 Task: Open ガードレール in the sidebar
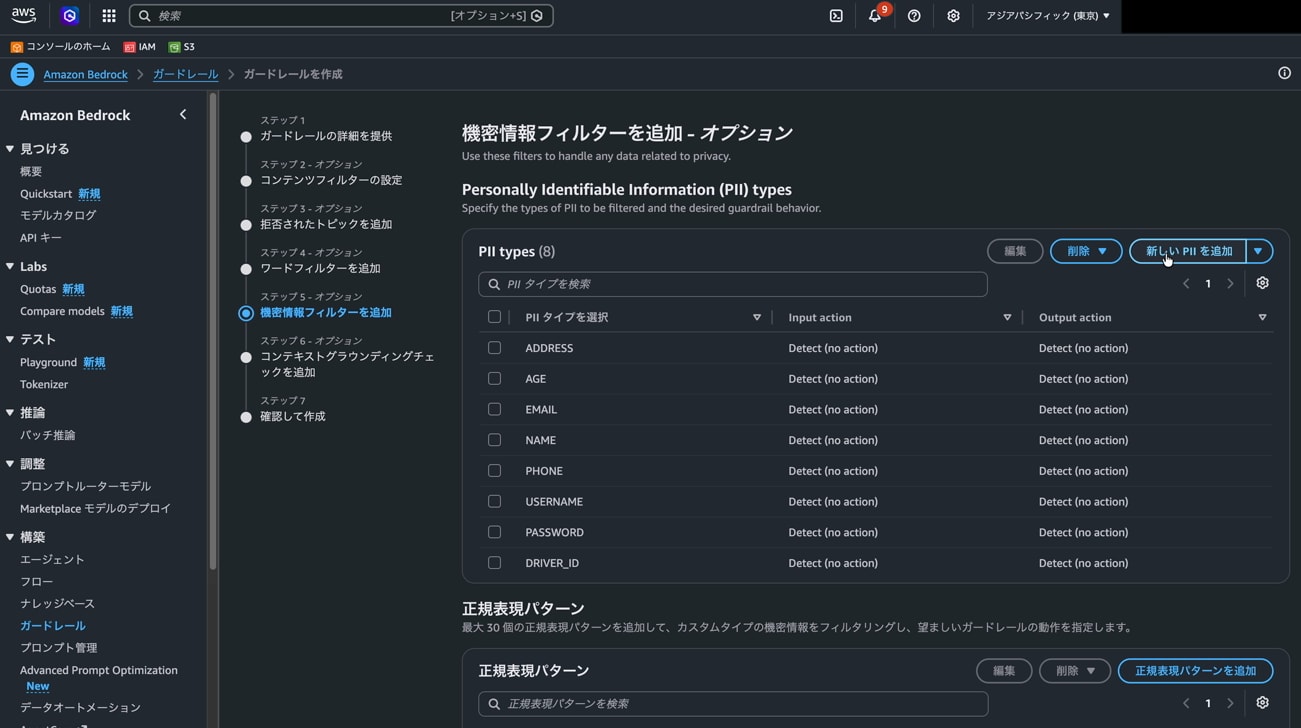tap(53, 626)
